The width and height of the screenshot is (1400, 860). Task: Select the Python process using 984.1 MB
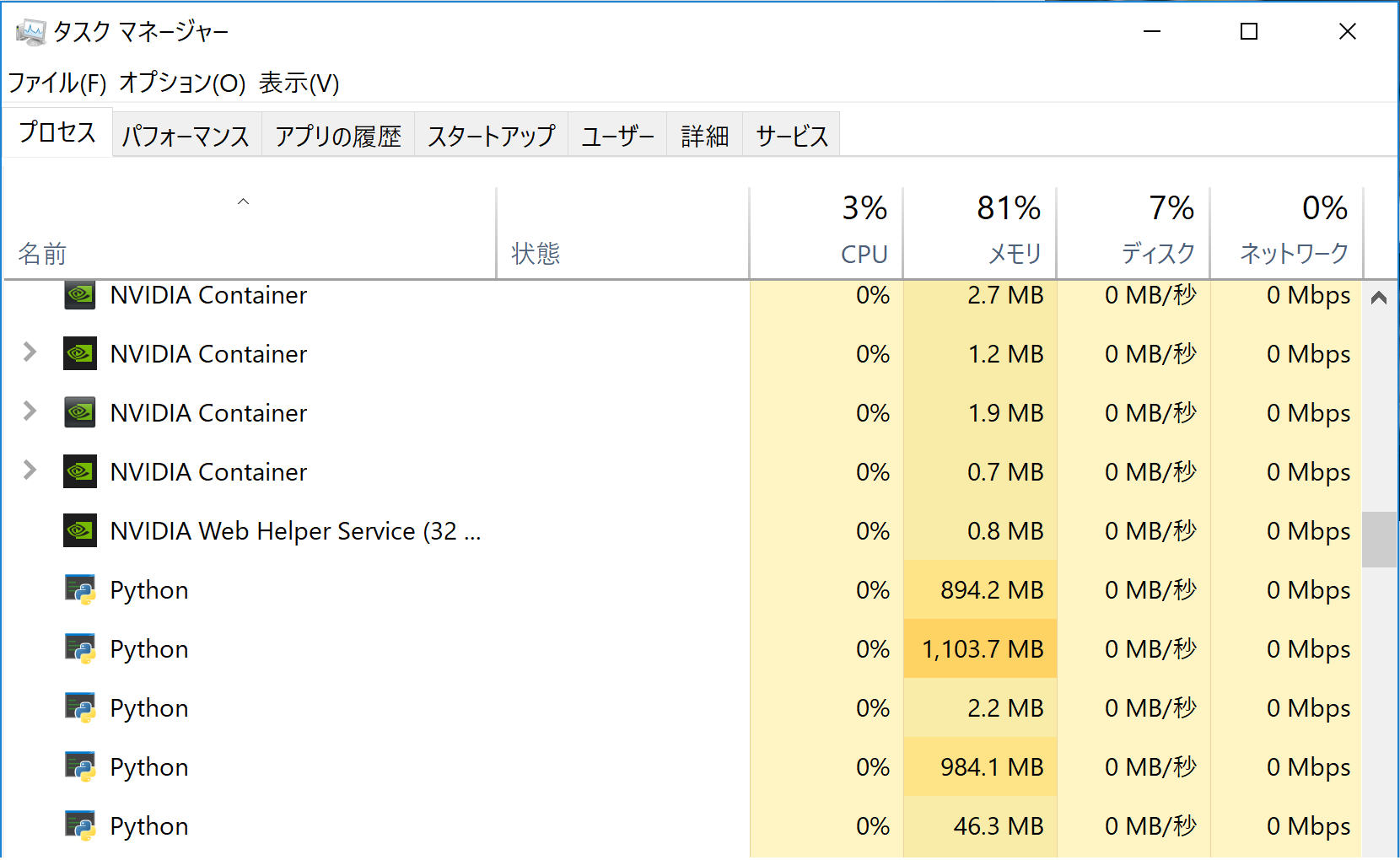(337, 766)
